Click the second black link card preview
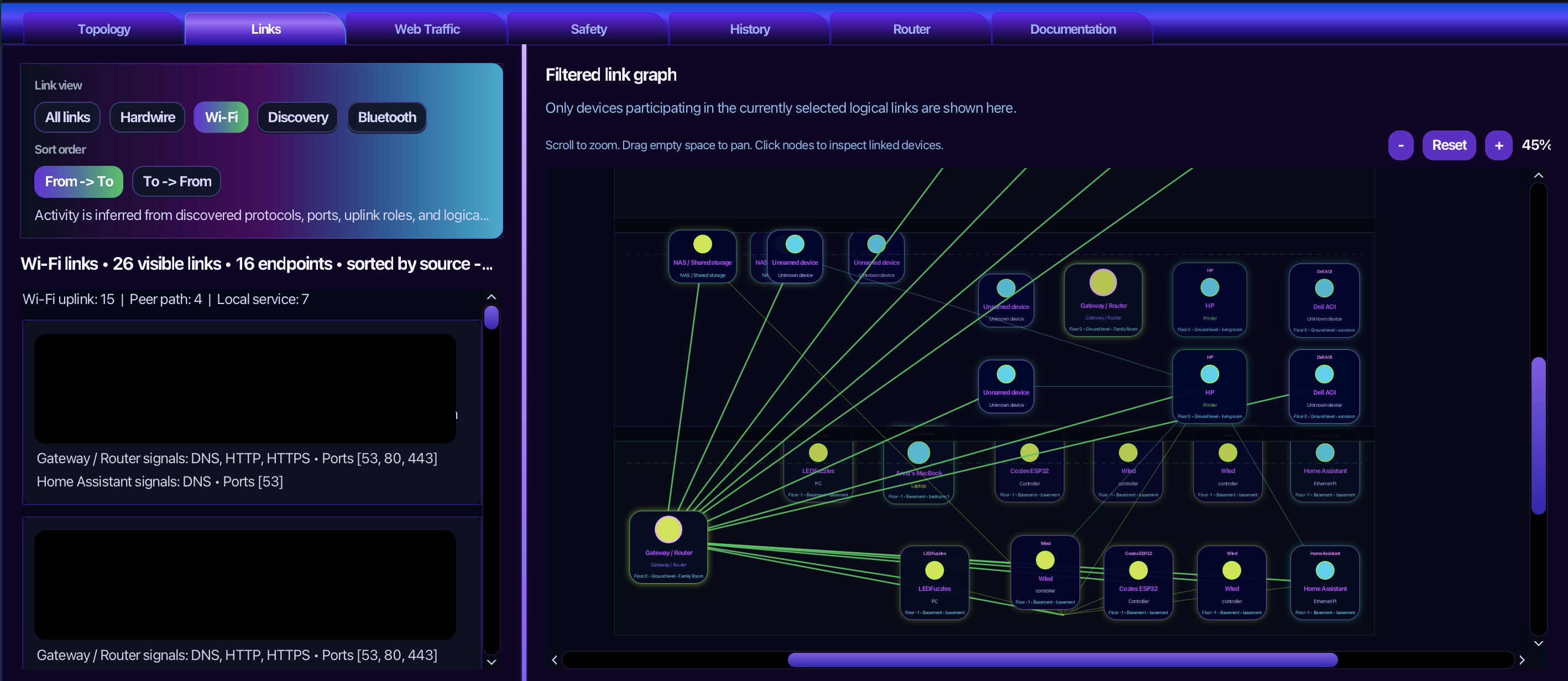Screen dimensions: 1568x681 point(245,584)
